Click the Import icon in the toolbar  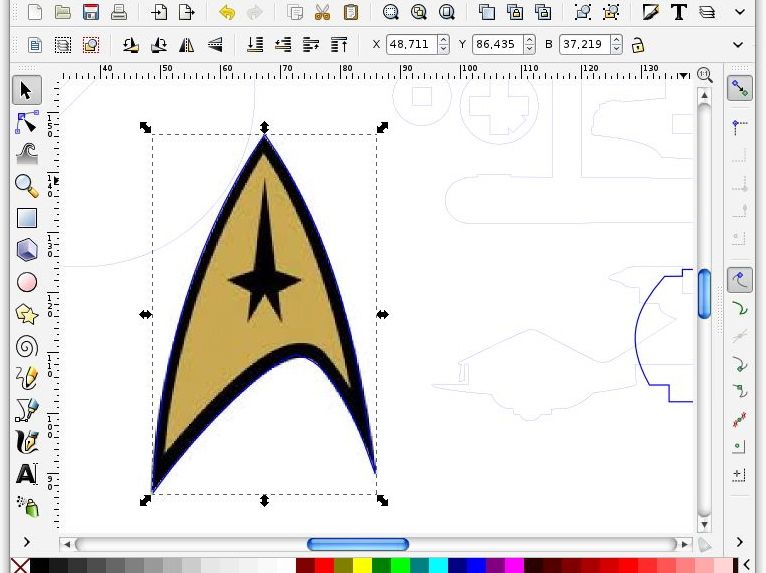point(159,11)
